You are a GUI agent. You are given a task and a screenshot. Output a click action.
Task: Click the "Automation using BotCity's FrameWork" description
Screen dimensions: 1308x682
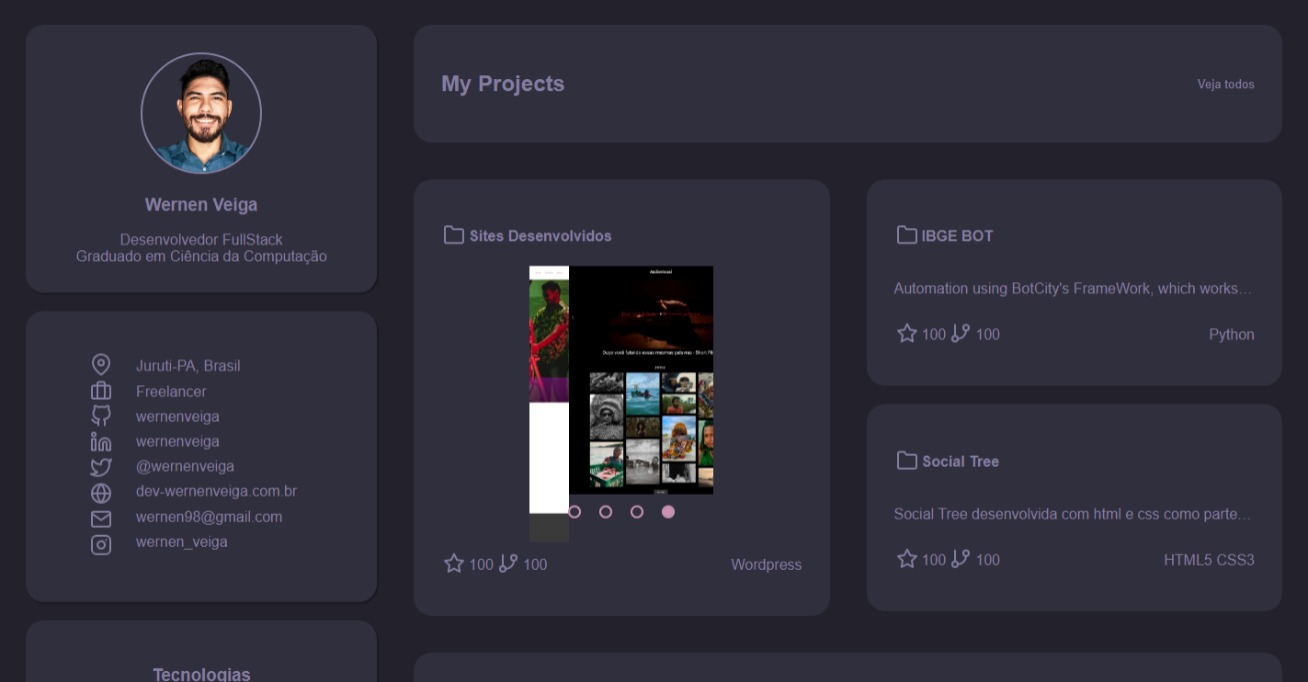tap(1073, 289)
